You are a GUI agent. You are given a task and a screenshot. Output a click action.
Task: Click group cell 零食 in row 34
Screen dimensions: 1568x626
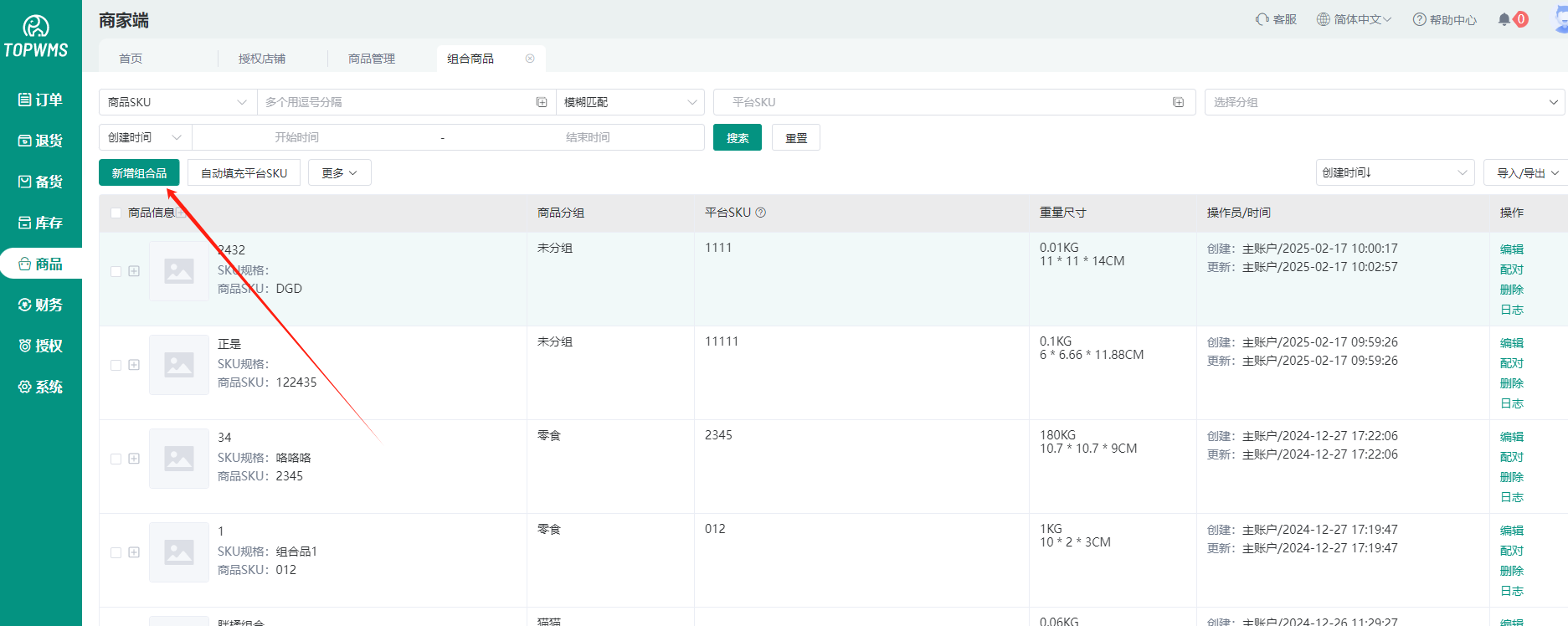pos(549,435)
